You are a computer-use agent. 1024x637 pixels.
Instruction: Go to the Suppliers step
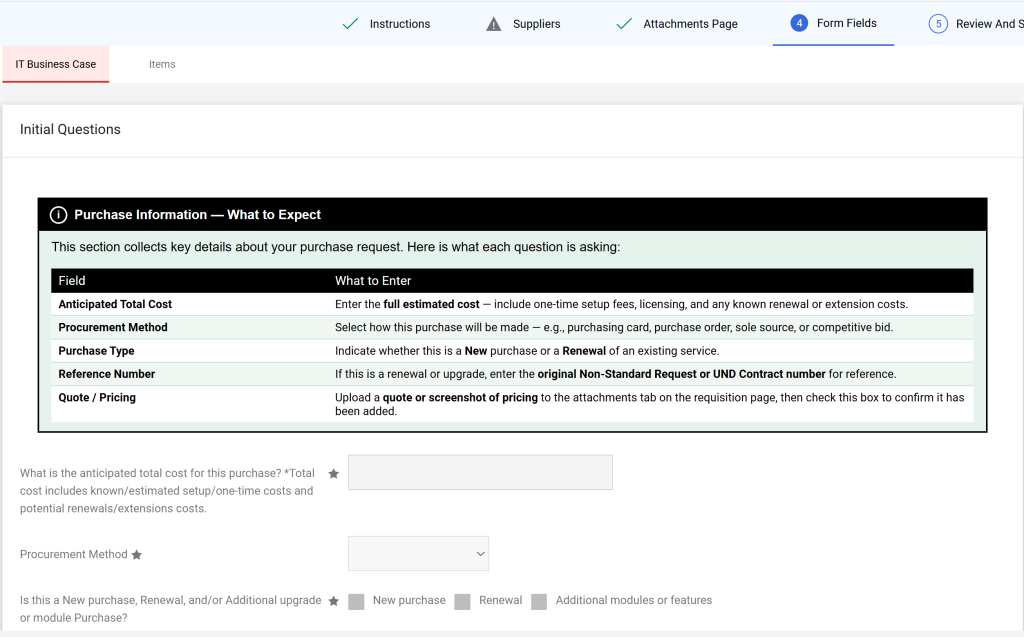[536, 24]
